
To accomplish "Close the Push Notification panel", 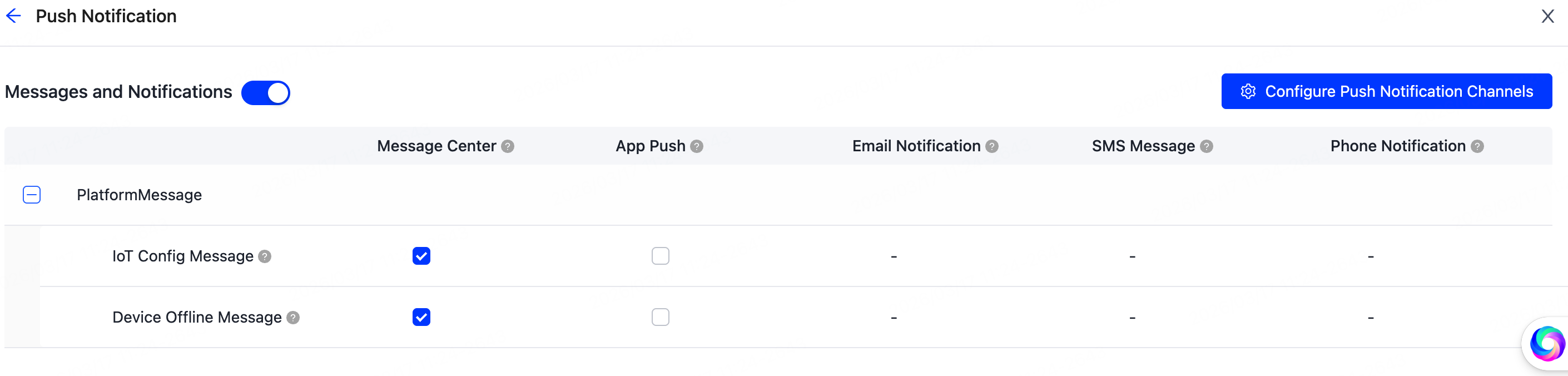I will [x=1547, y=17].
